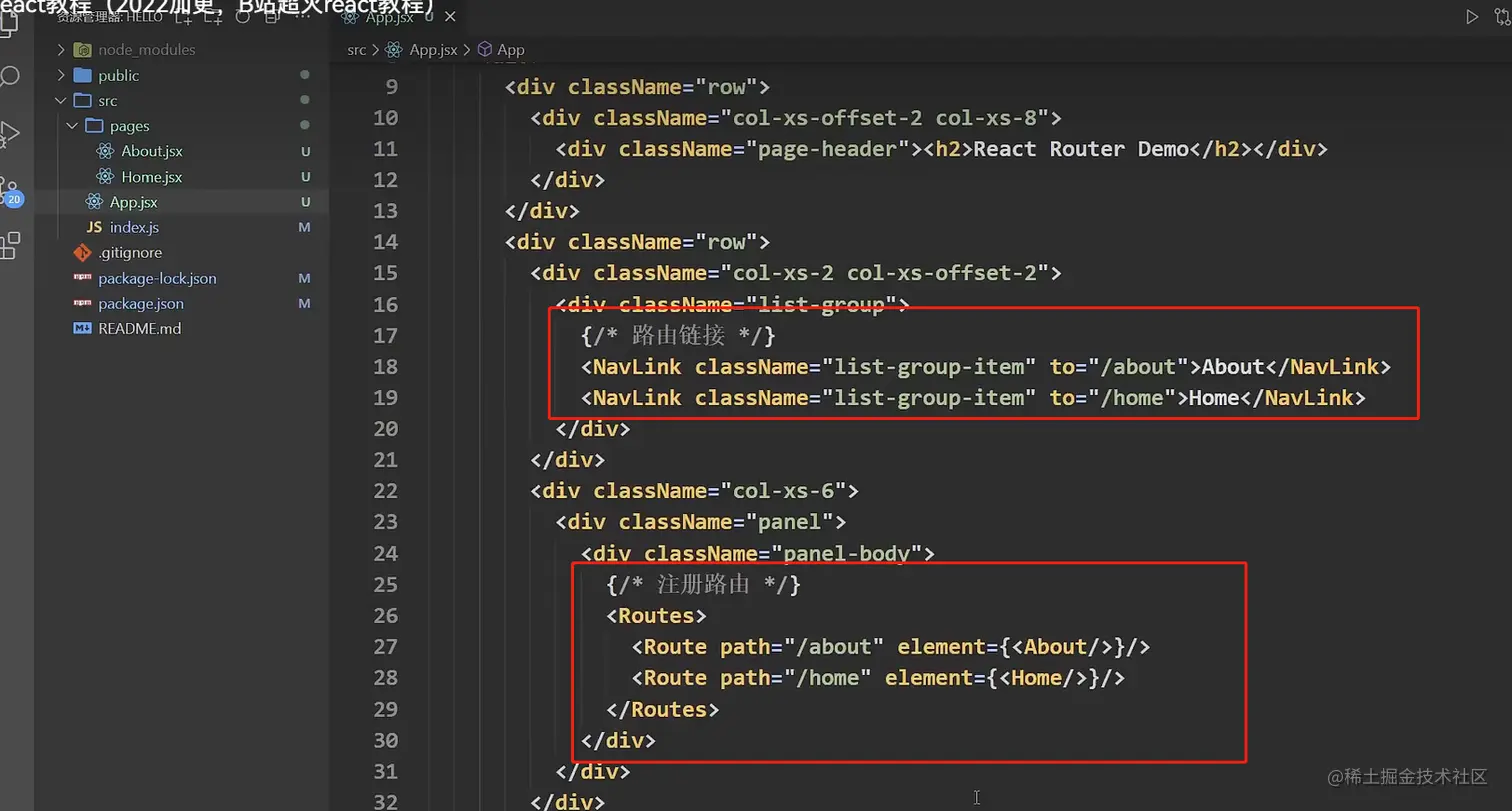Click the React icon in breadcrumb before App.jsx

tap(393, 50)
